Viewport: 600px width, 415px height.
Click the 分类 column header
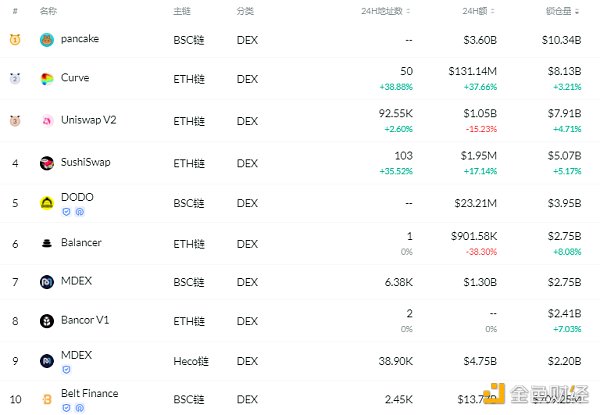[245, 11]
